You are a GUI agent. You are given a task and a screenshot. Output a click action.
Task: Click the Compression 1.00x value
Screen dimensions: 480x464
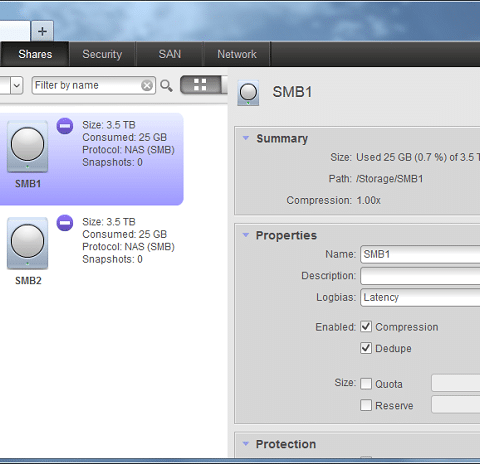click(368, 200)
